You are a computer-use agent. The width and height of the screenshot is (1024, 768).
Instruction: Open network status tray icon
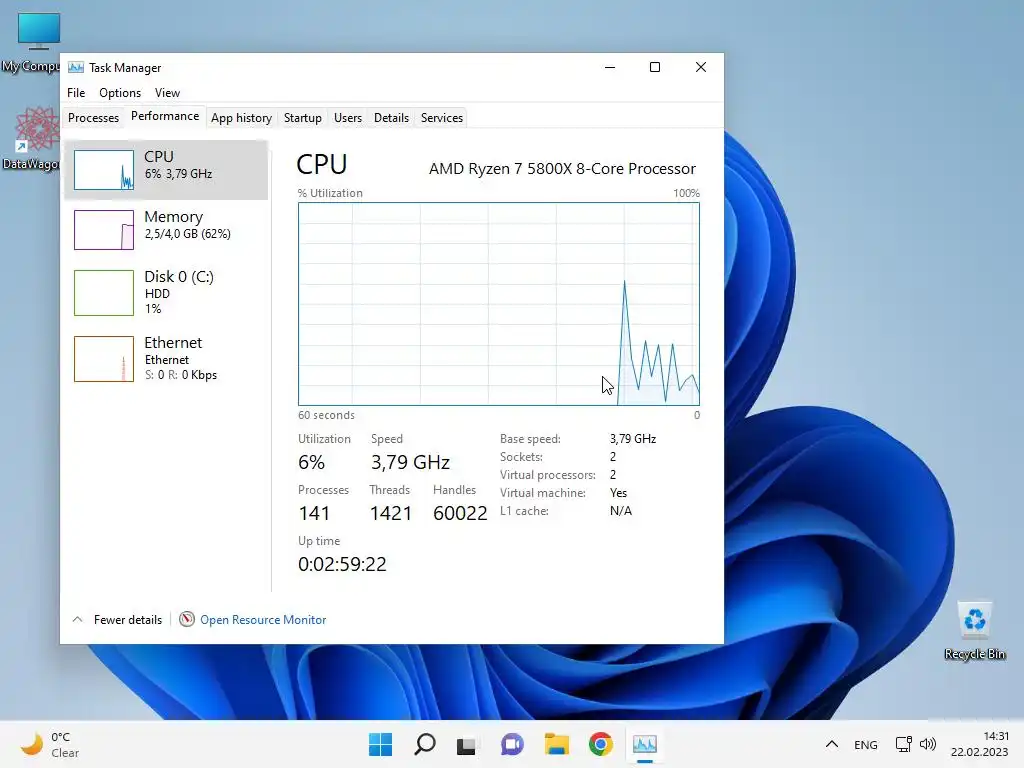pyautogui.click(x=904, y=744)
